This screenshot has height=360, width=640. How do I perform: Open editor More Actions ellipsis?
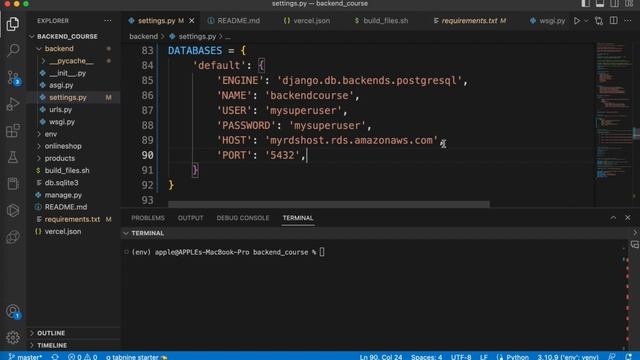[628, 20]
